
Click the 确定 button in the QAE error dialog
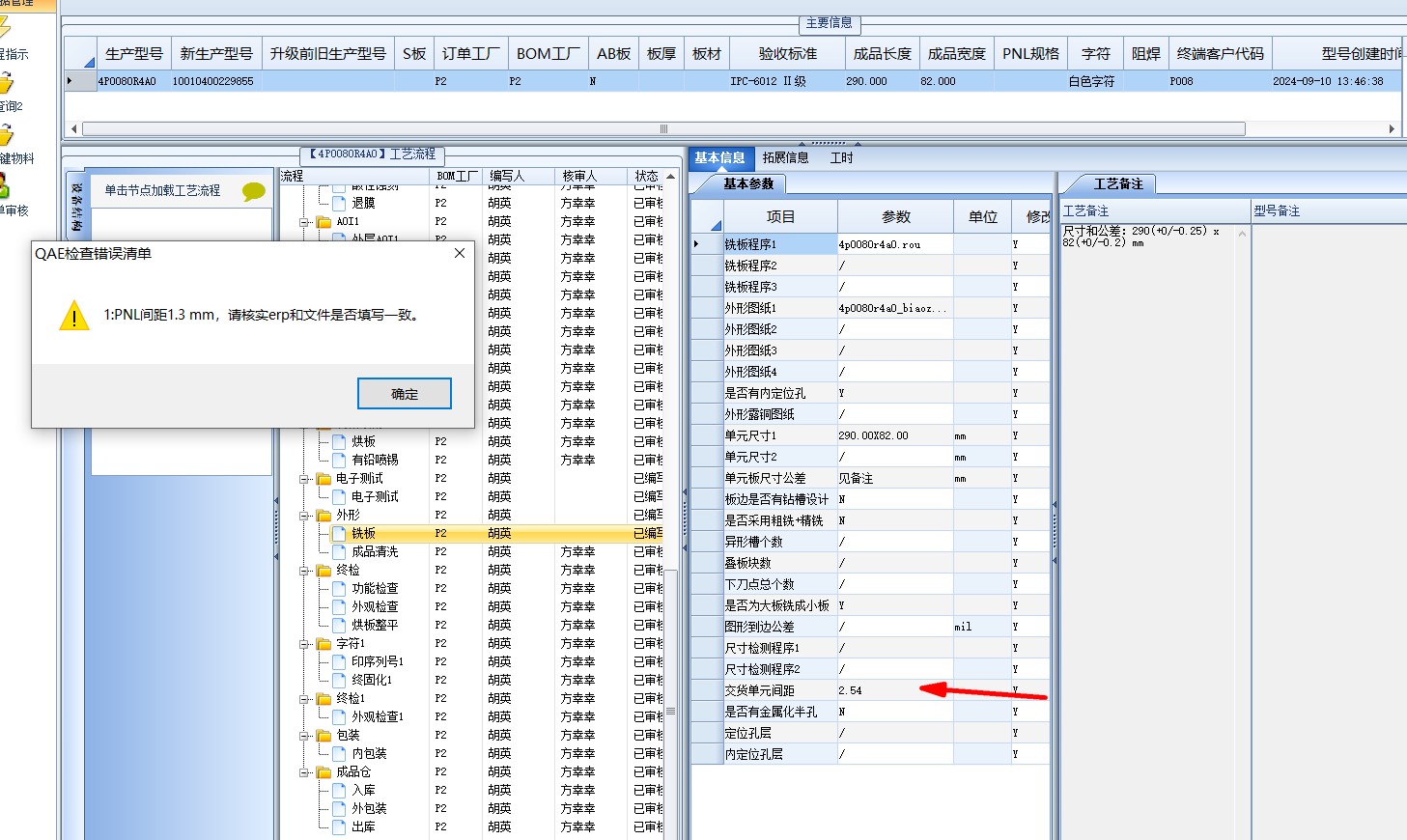point(405,394)
